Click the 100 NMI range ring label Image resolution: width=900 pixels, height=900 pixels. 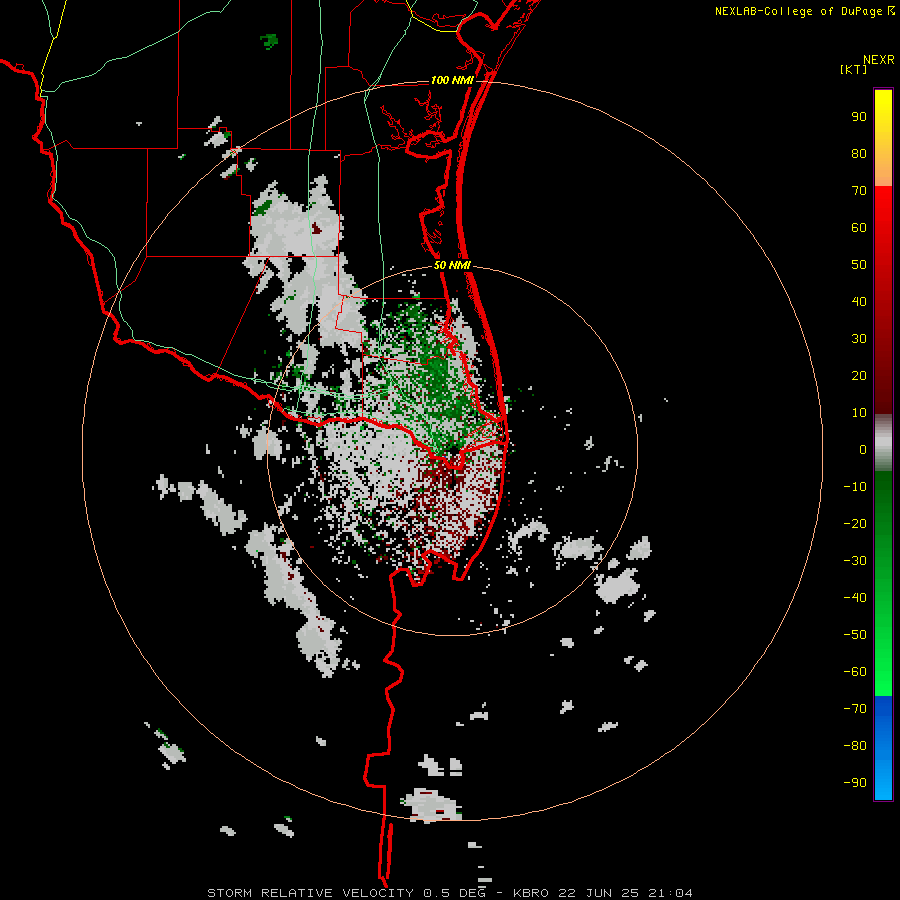pyautogui.click(x=452, y=80)
